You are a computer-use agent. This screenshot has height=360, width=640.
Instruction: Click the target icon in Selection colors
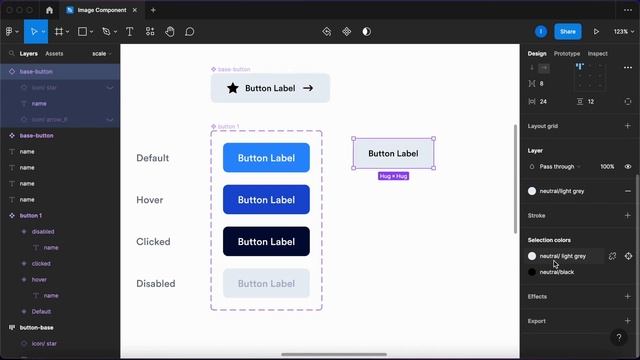[628, 256]
